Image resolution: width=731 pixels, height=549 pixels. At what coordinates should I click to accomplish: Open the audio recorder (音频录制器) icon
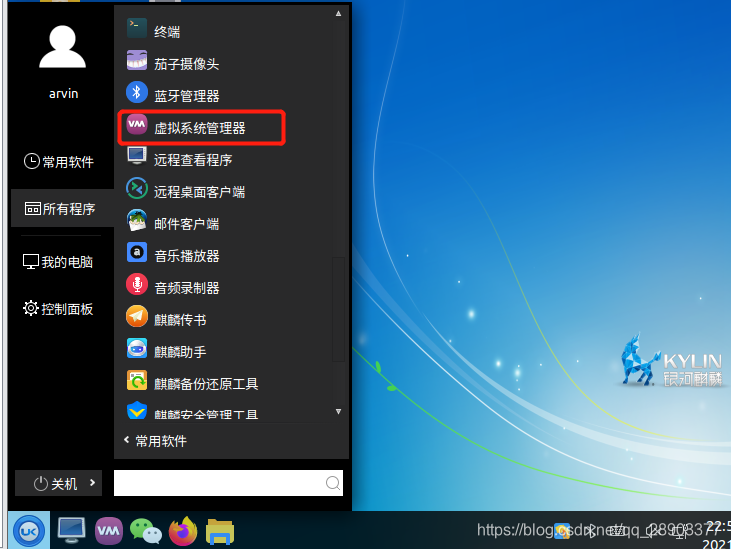137,284
